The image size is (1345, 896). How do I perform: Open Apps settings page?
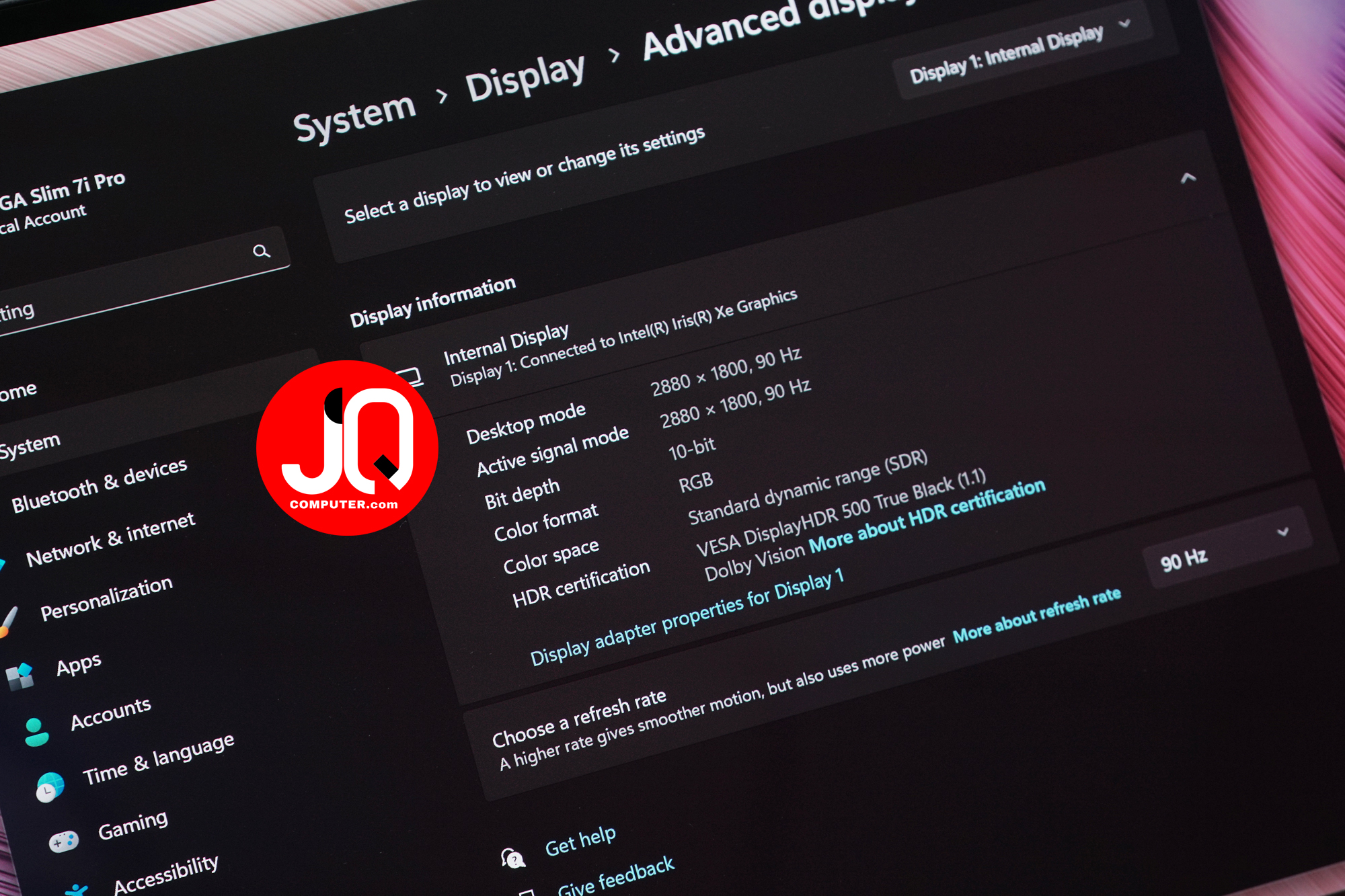(79, 664)
